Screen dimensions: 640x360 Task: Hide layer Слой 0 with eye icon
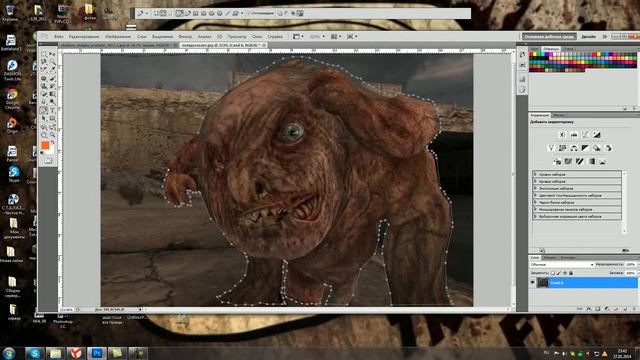tap(533, 282)
